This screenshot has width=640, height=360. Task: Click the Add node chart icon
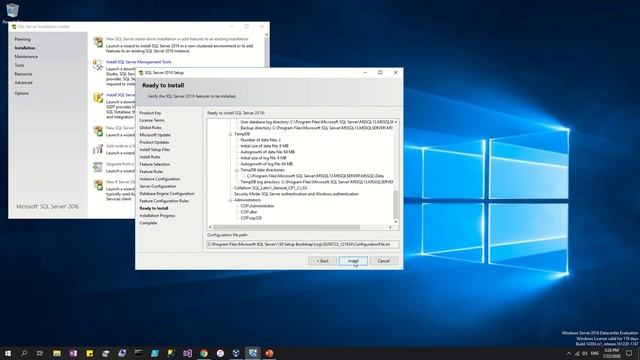(x=98, y=149)
